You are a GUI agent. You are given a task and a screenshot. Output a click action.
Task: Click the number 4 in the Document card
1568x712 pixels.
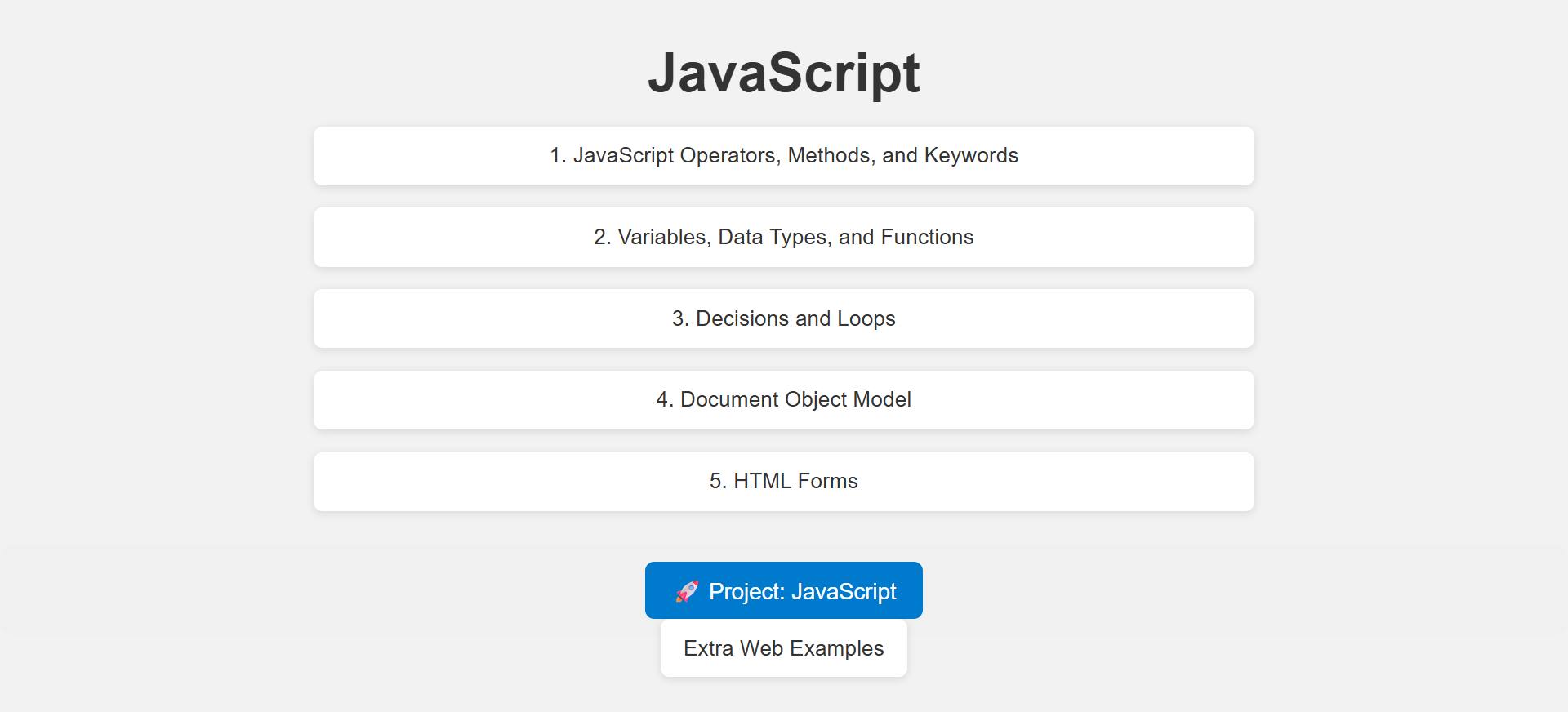click(x=662, y=400)
